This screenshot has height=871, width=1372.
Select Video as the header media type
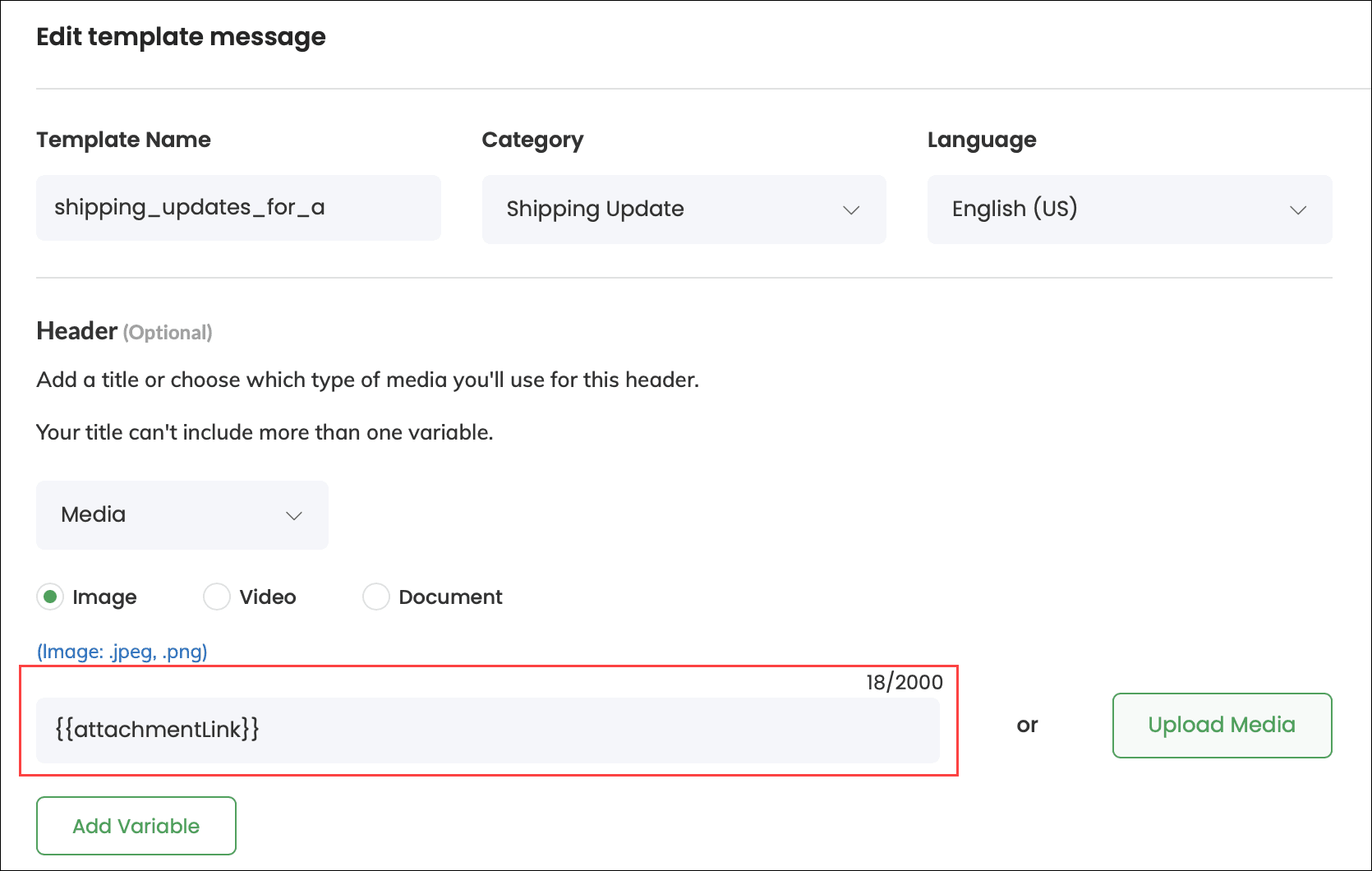(x=216, y=597)
